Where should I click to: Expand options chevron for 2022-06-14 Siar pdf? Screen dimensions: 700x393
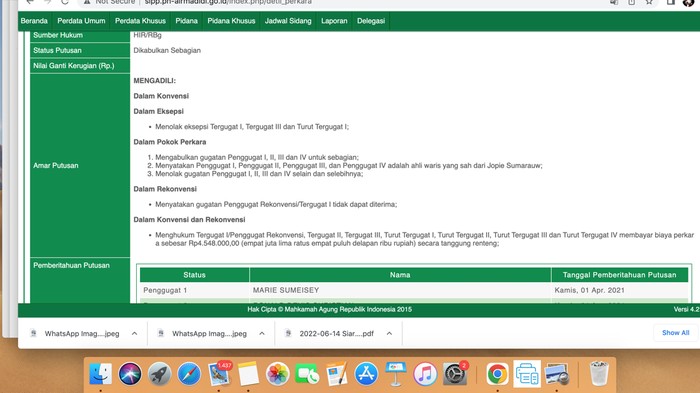coord(389,333)
